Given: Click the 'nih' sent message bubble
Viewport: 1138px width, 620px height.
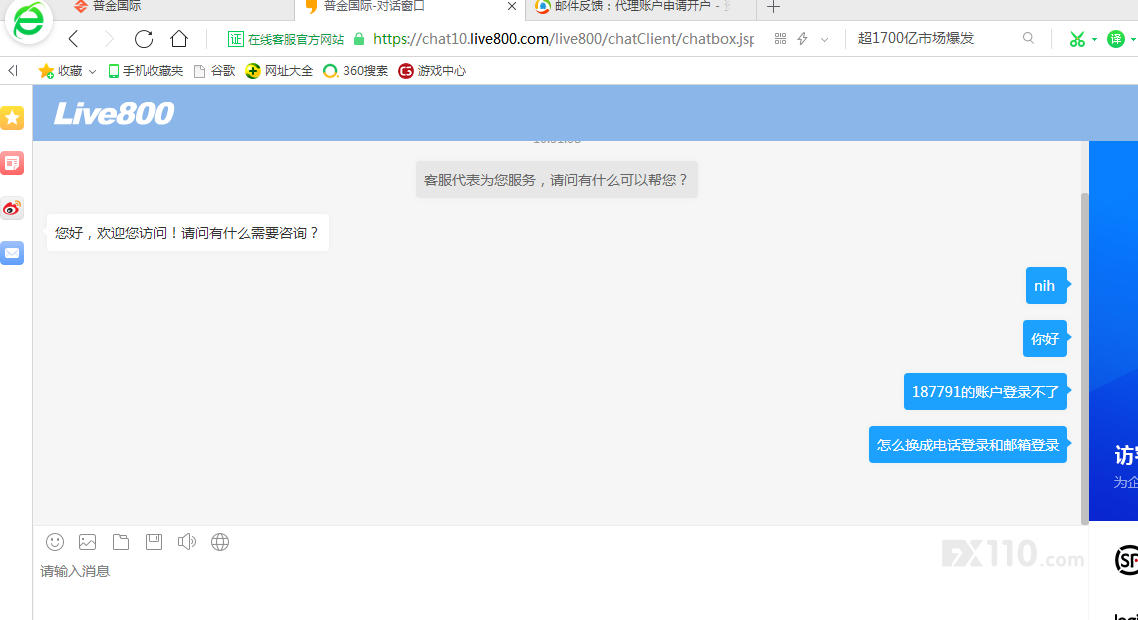Looking at the screenshot, I should point(1046,285).
